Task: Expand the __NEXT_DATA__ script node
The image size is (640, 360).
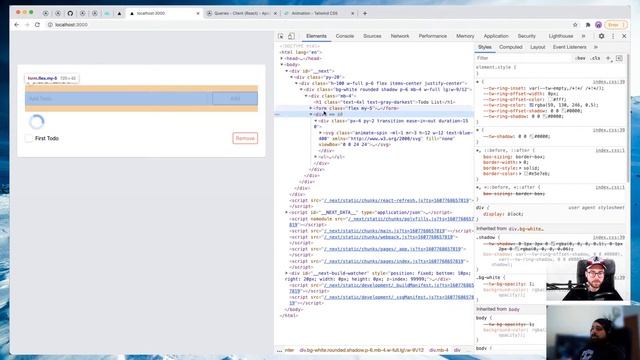Action: [287, 213]
